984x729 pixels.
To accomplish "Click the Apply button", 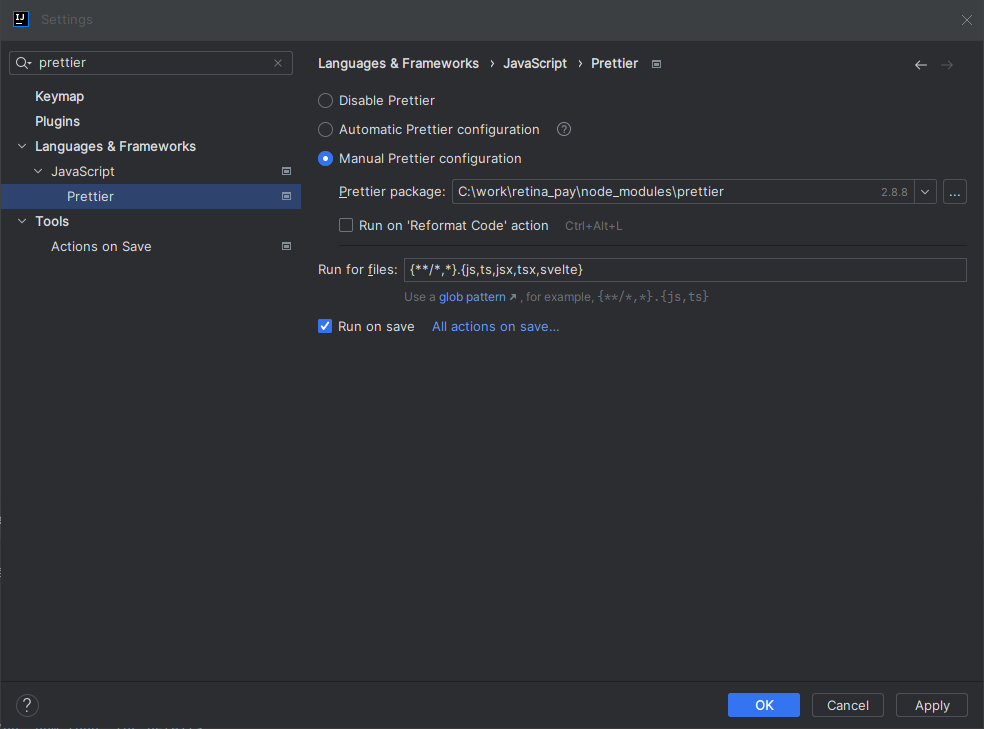I will (x=932, y=705).
